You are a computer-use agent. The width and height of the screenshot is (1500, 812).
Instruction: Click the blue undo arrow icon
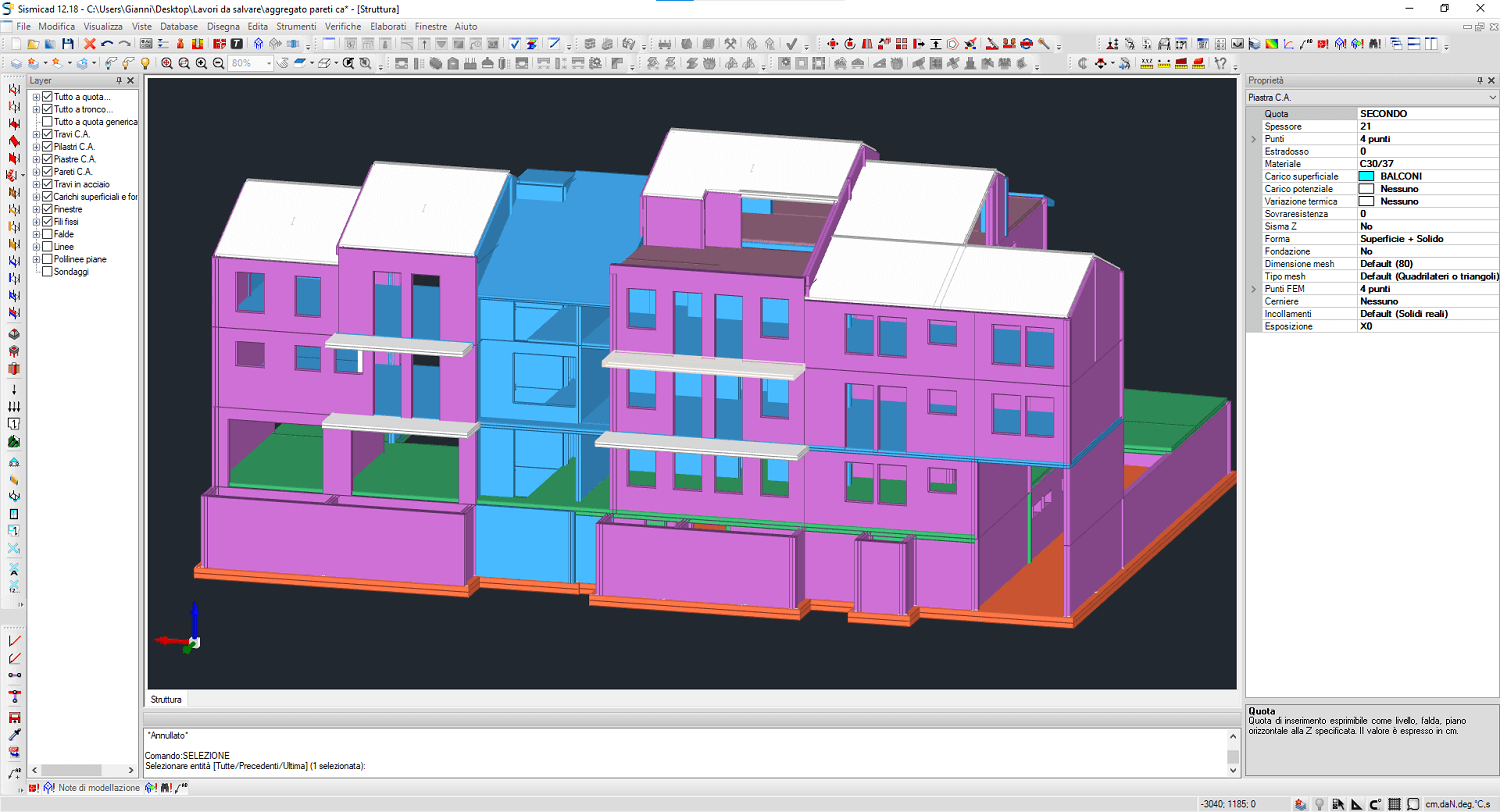pos(107,44)
